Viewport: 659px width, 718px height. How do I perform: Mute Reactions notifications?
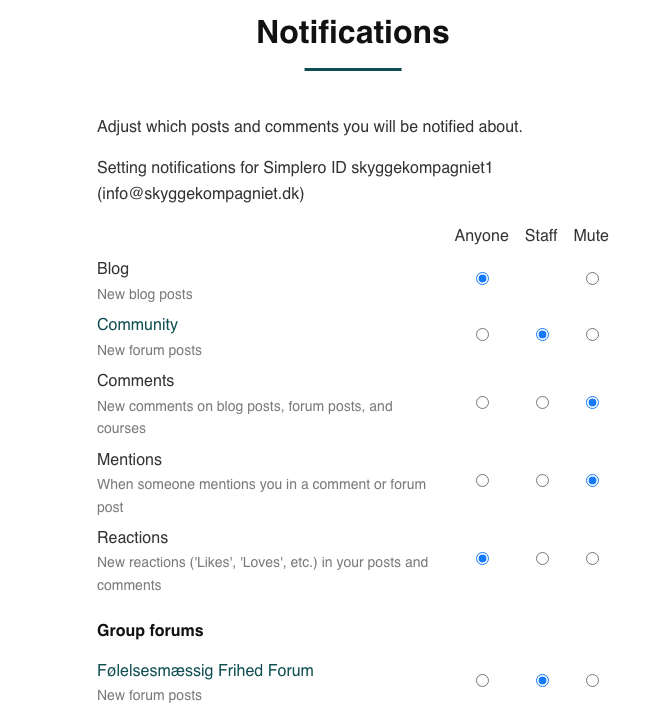(x=592, y=559)
